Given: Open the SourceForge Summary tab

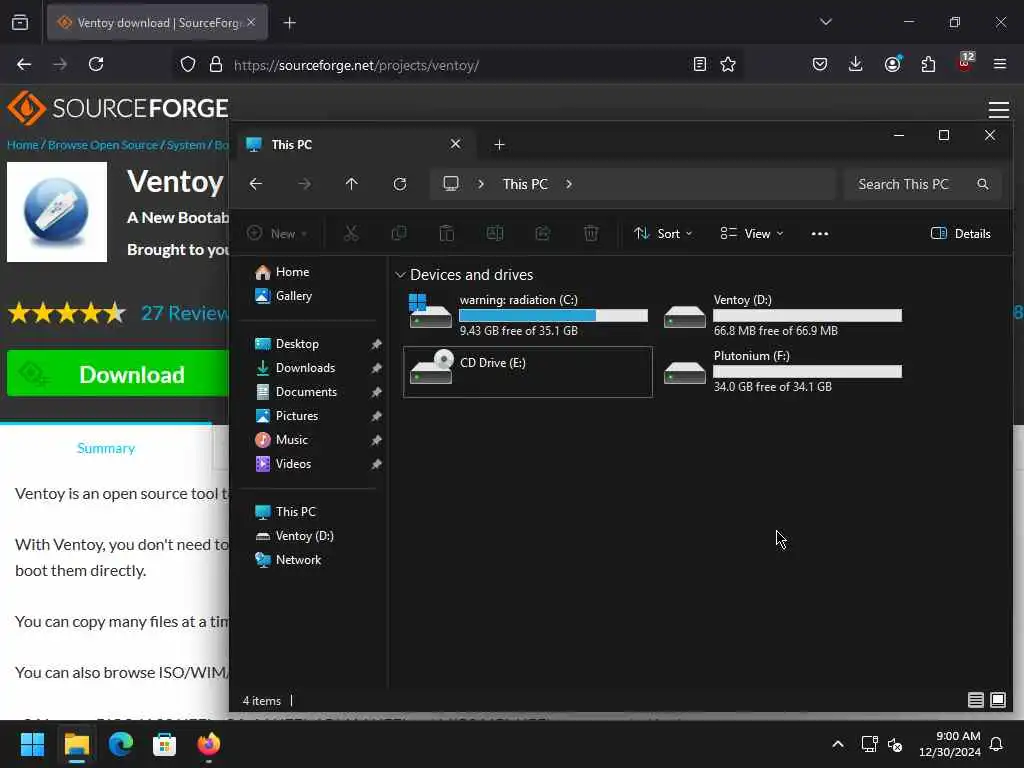Looking at the screenshot, I should click(x=106, y=448).
